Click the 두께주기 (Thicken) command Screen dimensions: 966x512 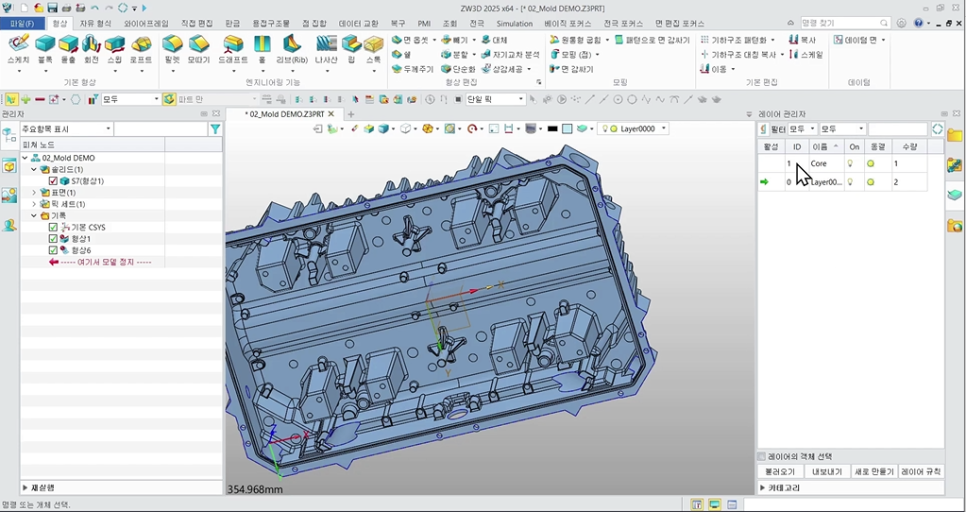coord(413,69)
